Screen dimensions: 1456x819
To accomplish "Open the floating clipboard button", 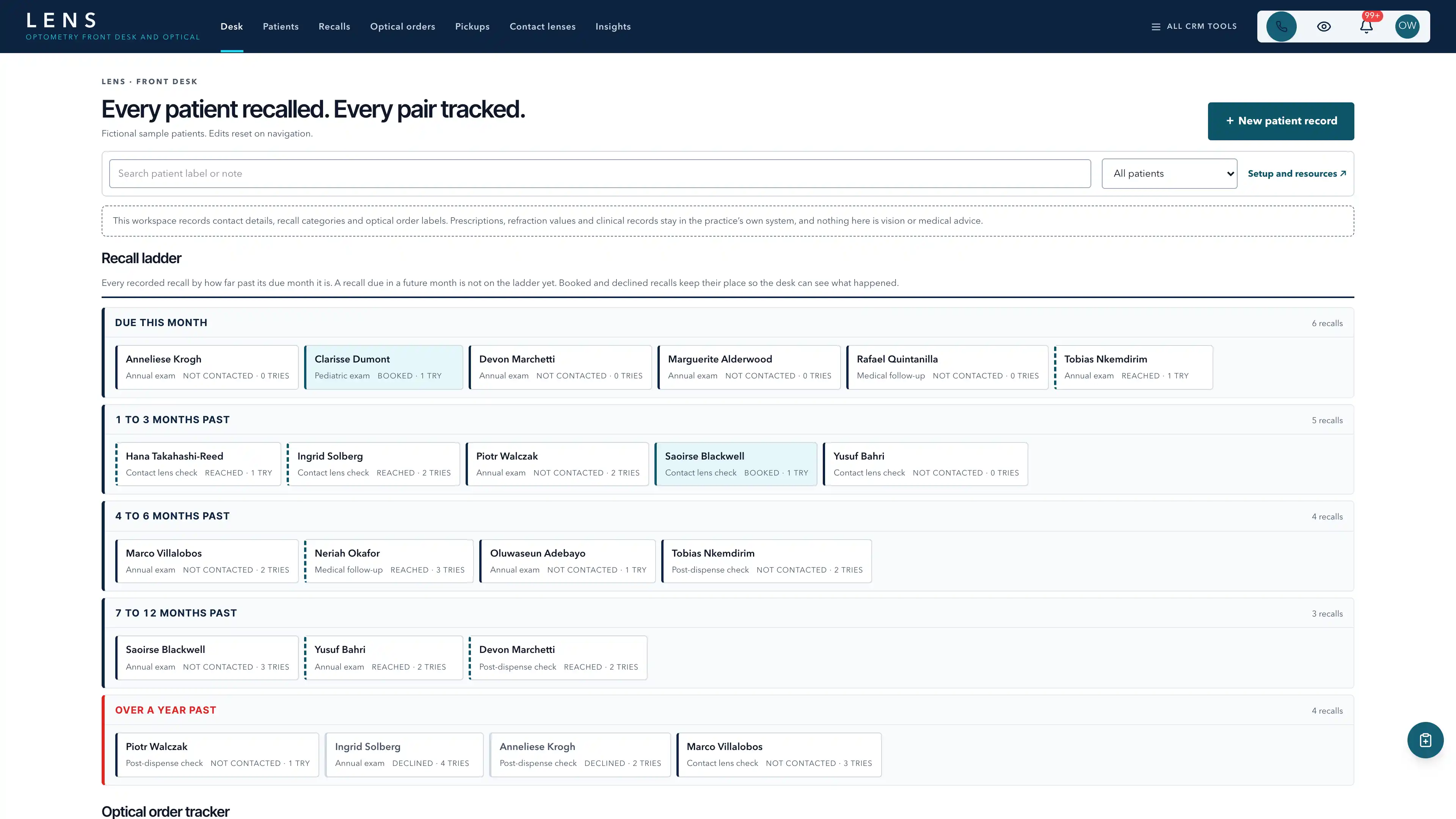I will pos(1426,740).
